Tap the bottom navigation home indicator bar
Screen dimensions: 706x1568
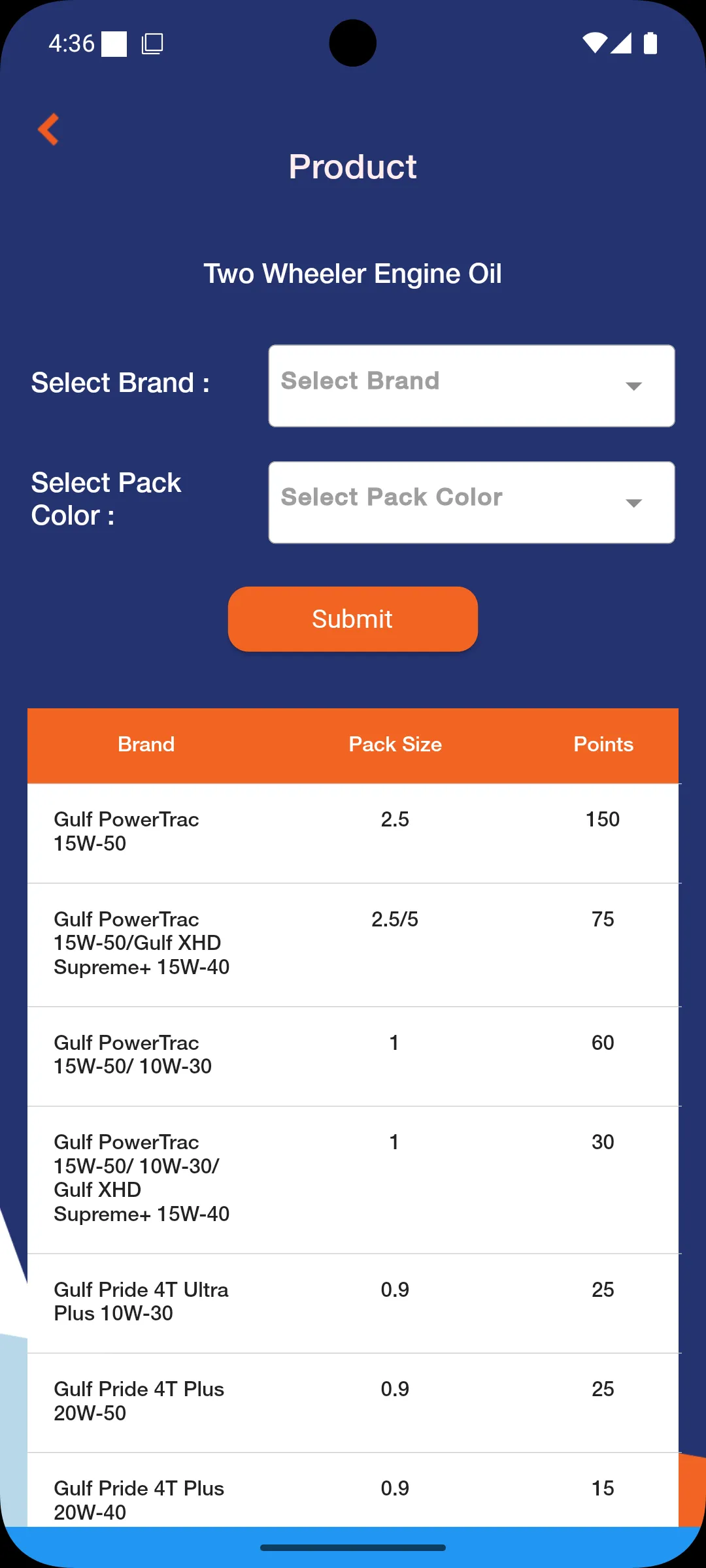(x=353, y=1548)
